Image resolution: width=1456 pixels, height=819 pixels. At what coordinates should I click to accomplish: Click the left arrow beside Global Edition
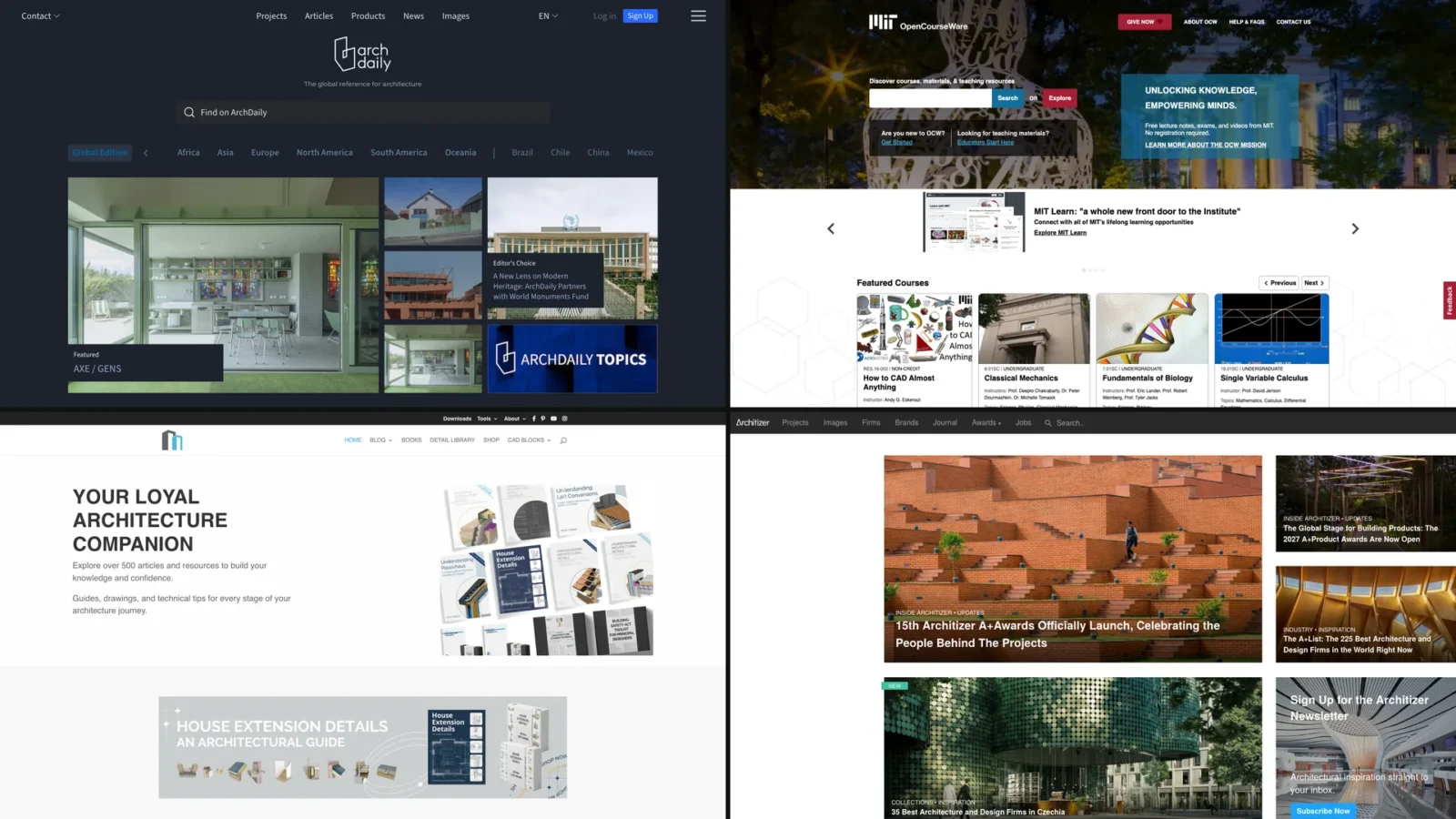(146, 153)
